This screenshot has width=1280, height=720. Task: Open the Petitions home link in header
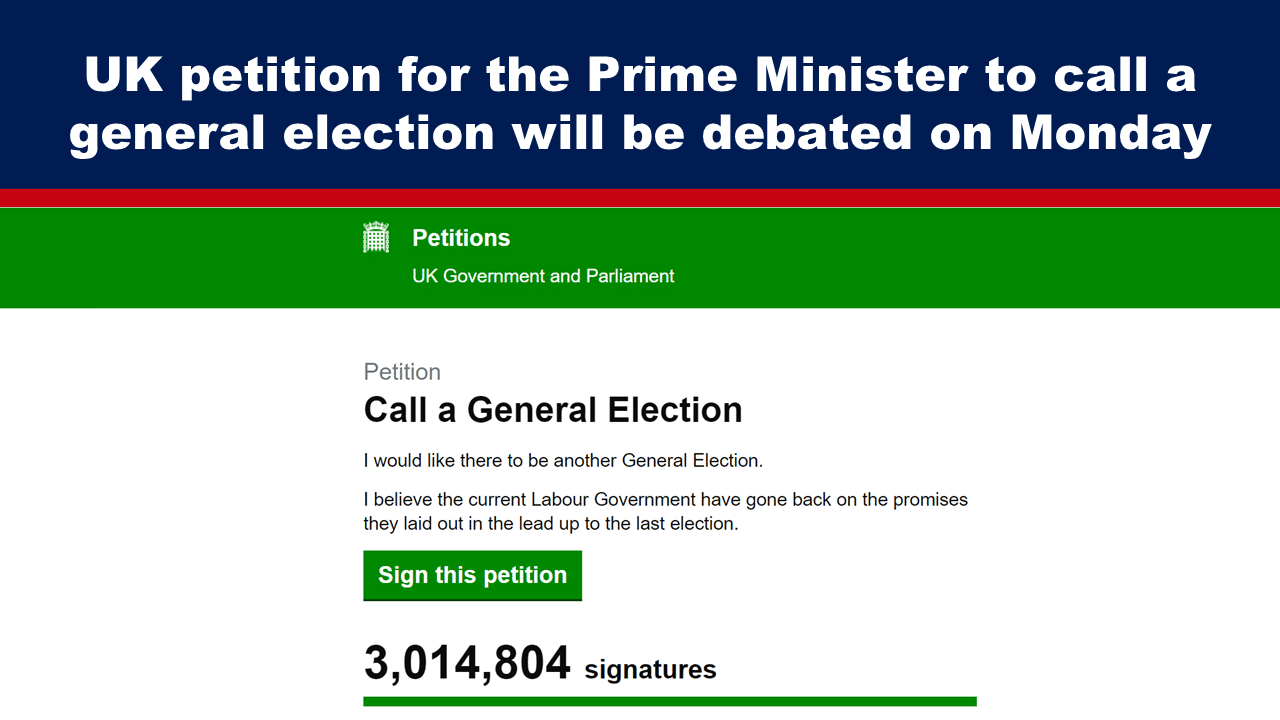tap(461, 238)
